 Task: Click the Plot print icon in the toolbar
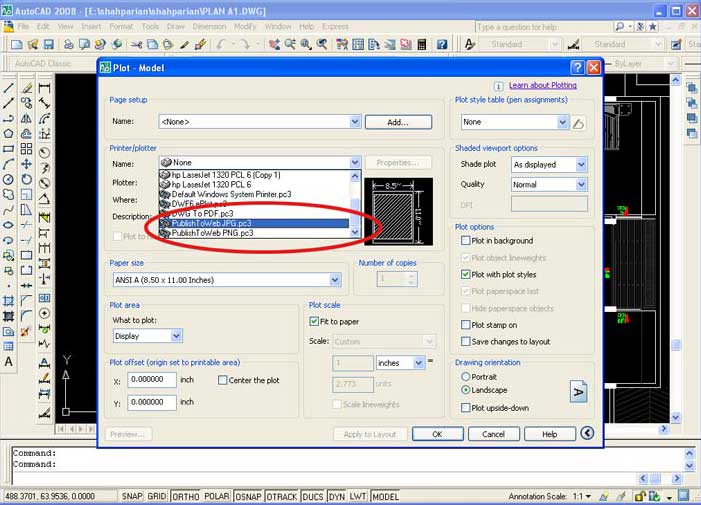pos(68,44)
